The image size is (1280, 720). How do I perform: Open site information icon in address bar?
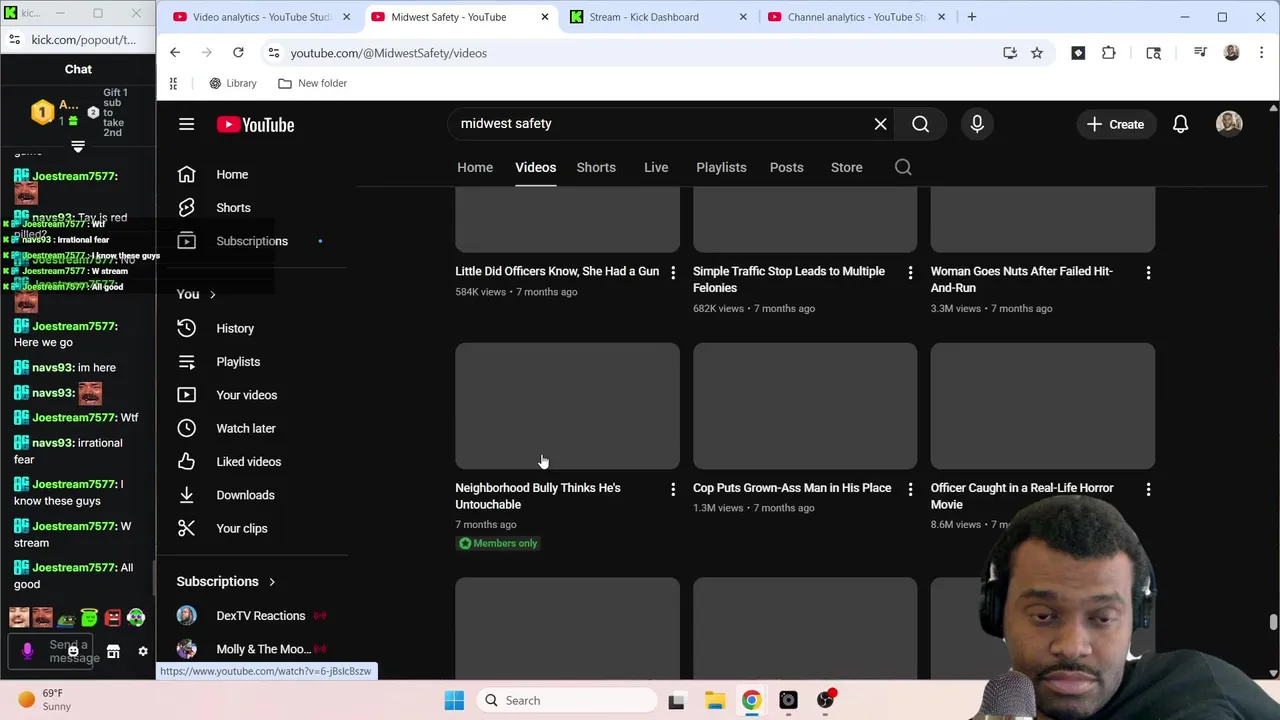point(274,53)
